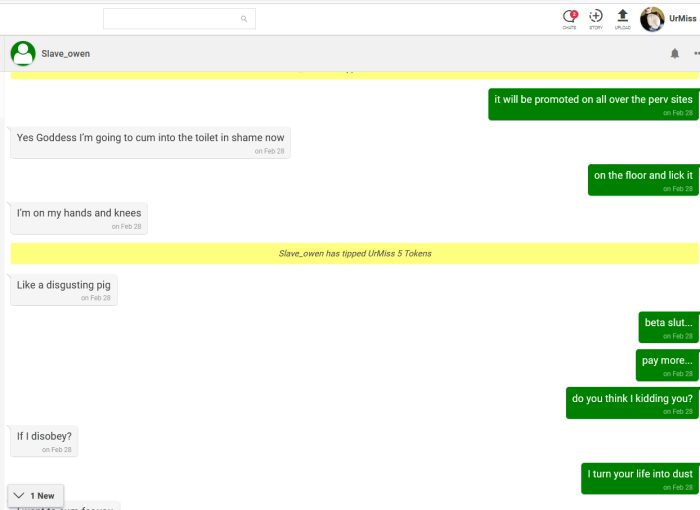Click the magnifier icon in search box

244,19
